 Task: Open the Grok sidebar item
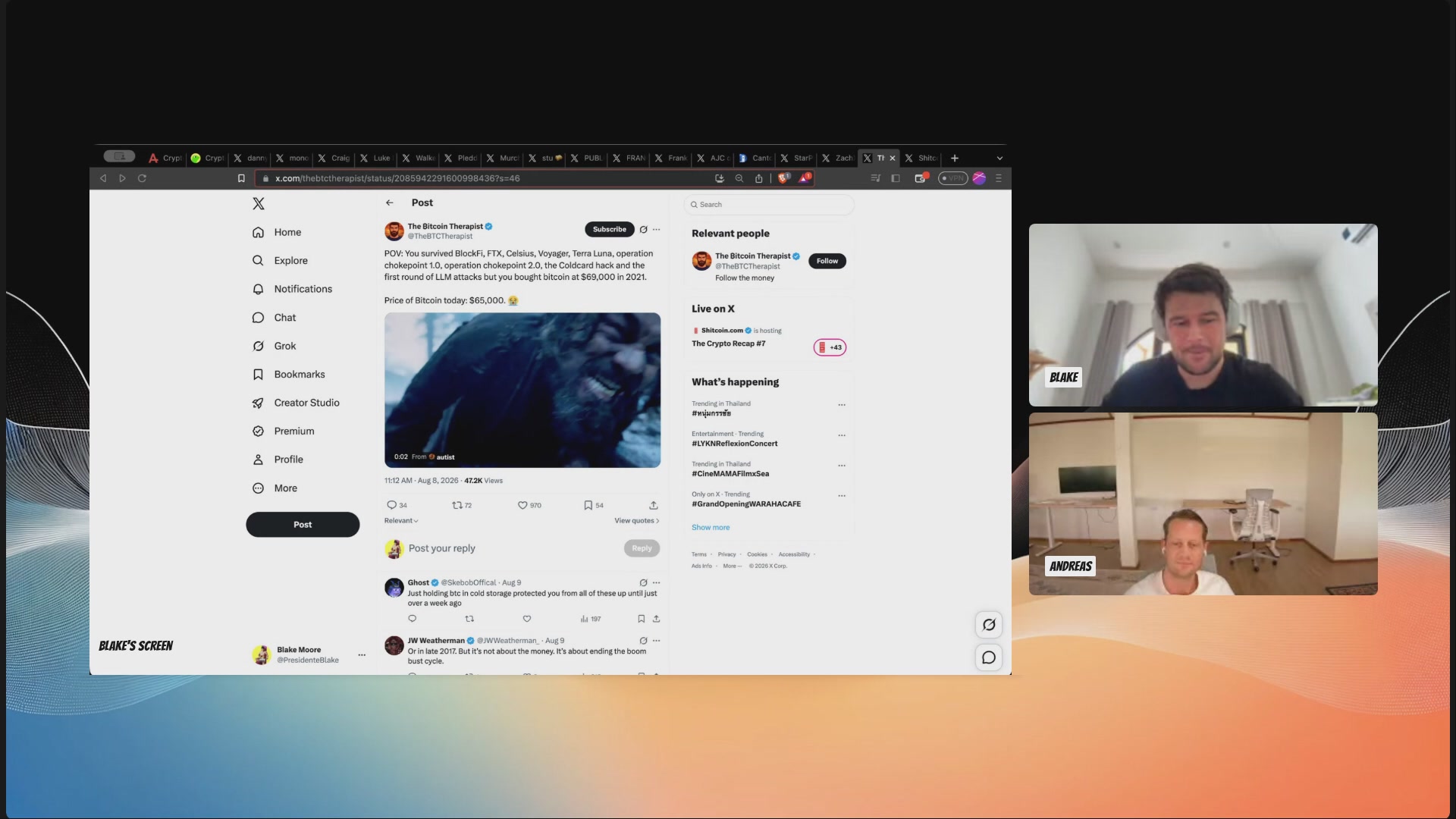(x=275, y=346)
